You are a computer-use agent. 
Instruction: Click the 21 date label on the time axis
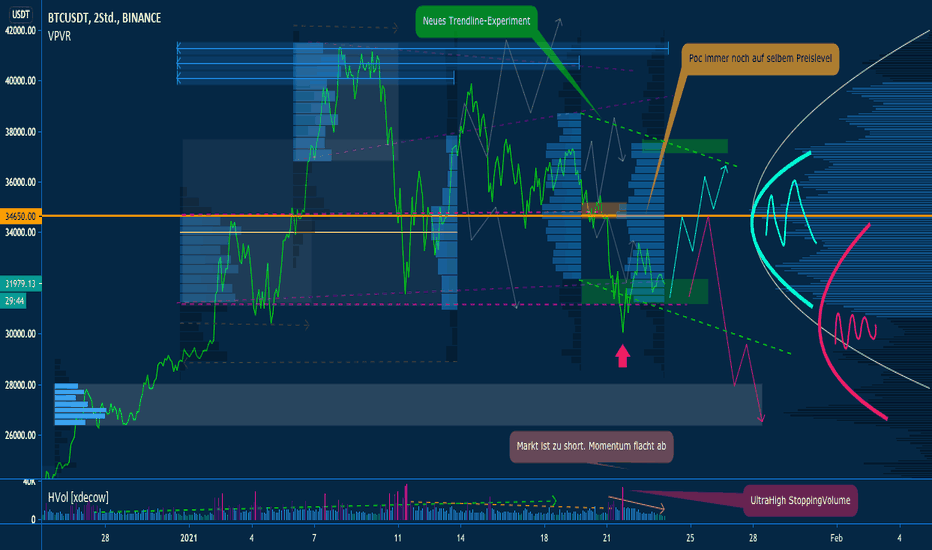click(607, 538)
